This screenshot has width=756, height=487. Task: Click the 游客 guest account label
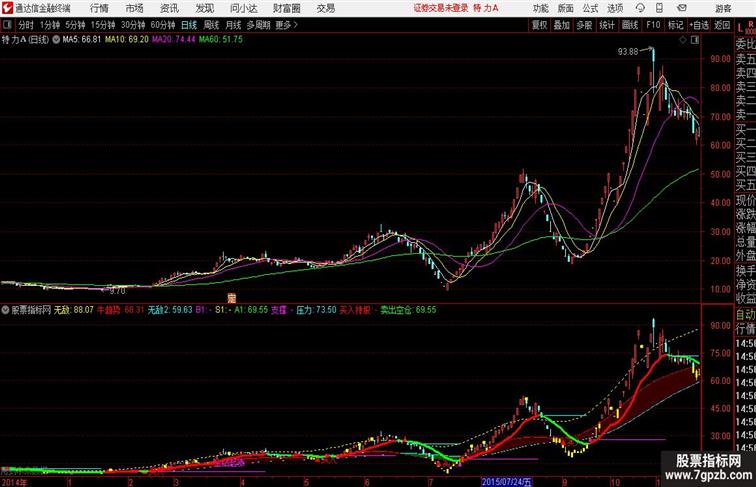point(723,8)
